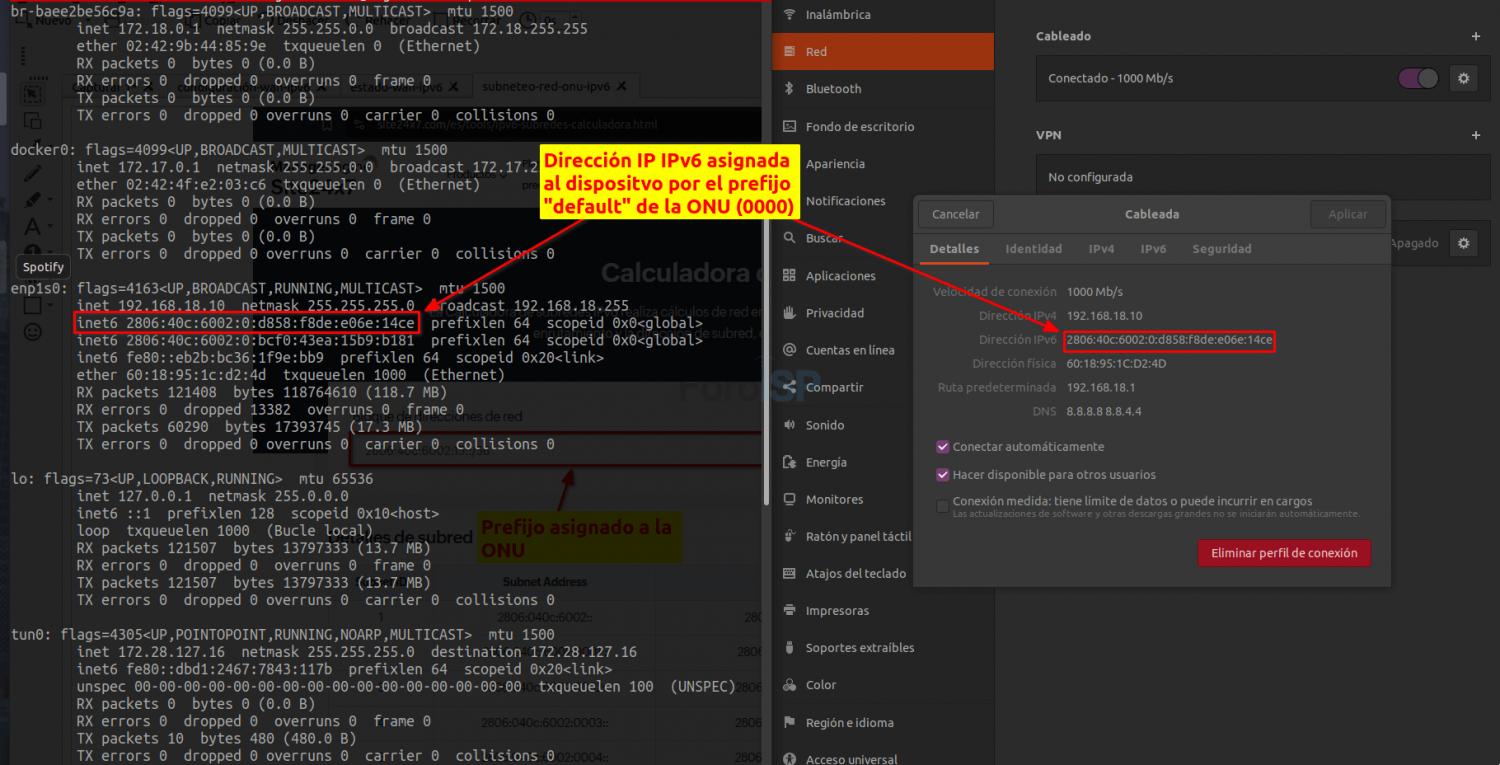This screenshot has width=1500, height=765.
Task: Click gear icon next to Apagado
Action: click(x=1463, y=243)
